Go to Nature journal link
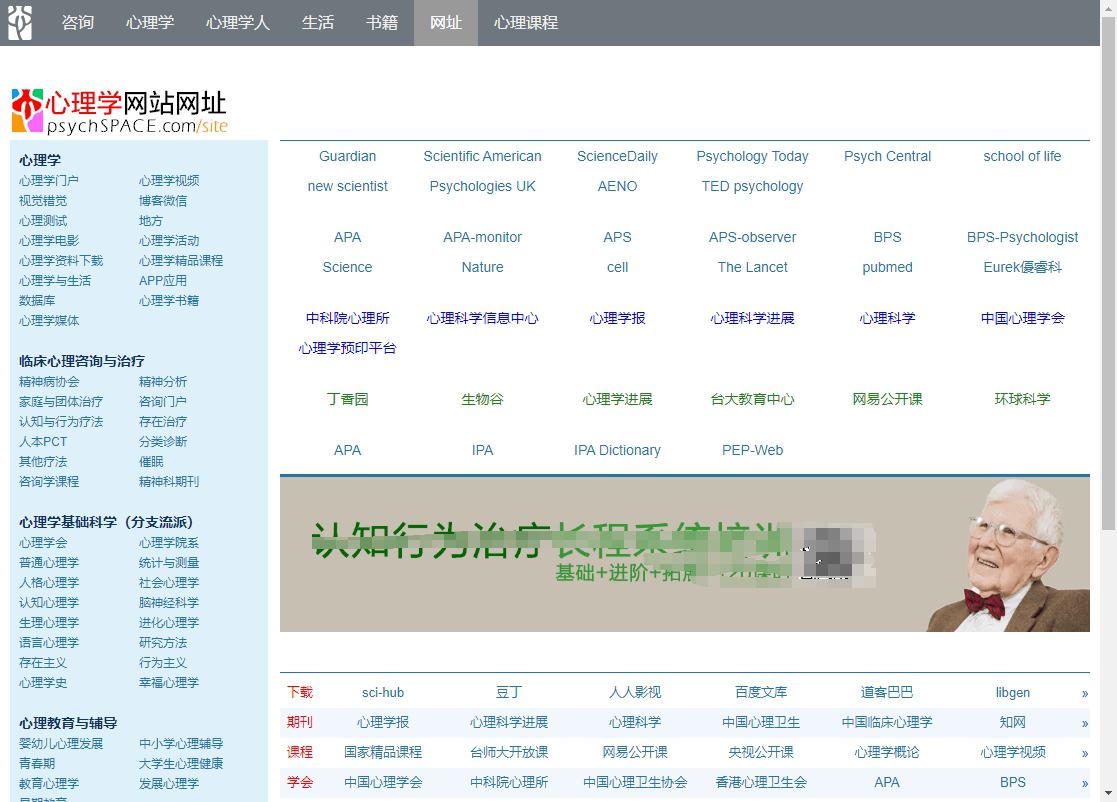The height and width of the screenshot is (802, 1117). 482,267
